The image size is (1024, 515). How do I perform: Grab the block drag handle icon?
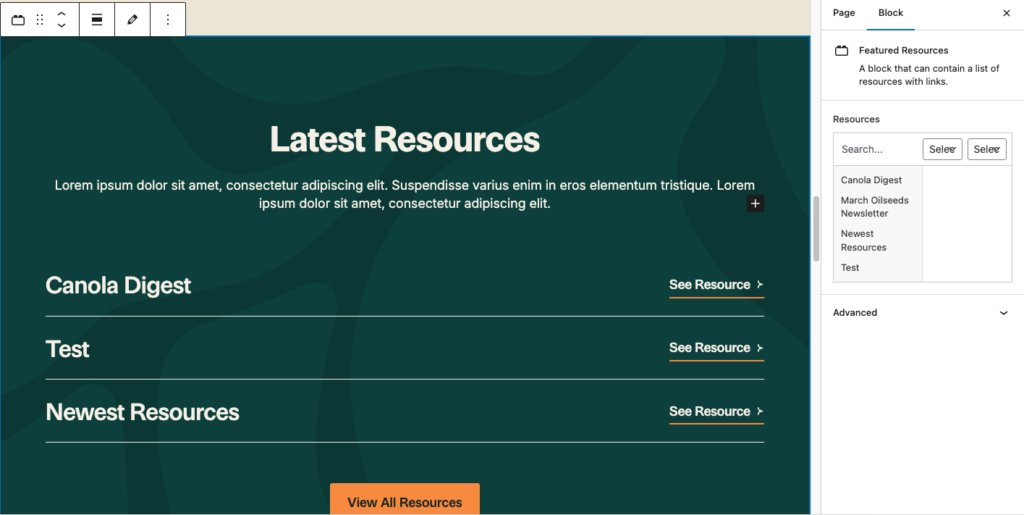pyautogui.click(x=40, y=20)
